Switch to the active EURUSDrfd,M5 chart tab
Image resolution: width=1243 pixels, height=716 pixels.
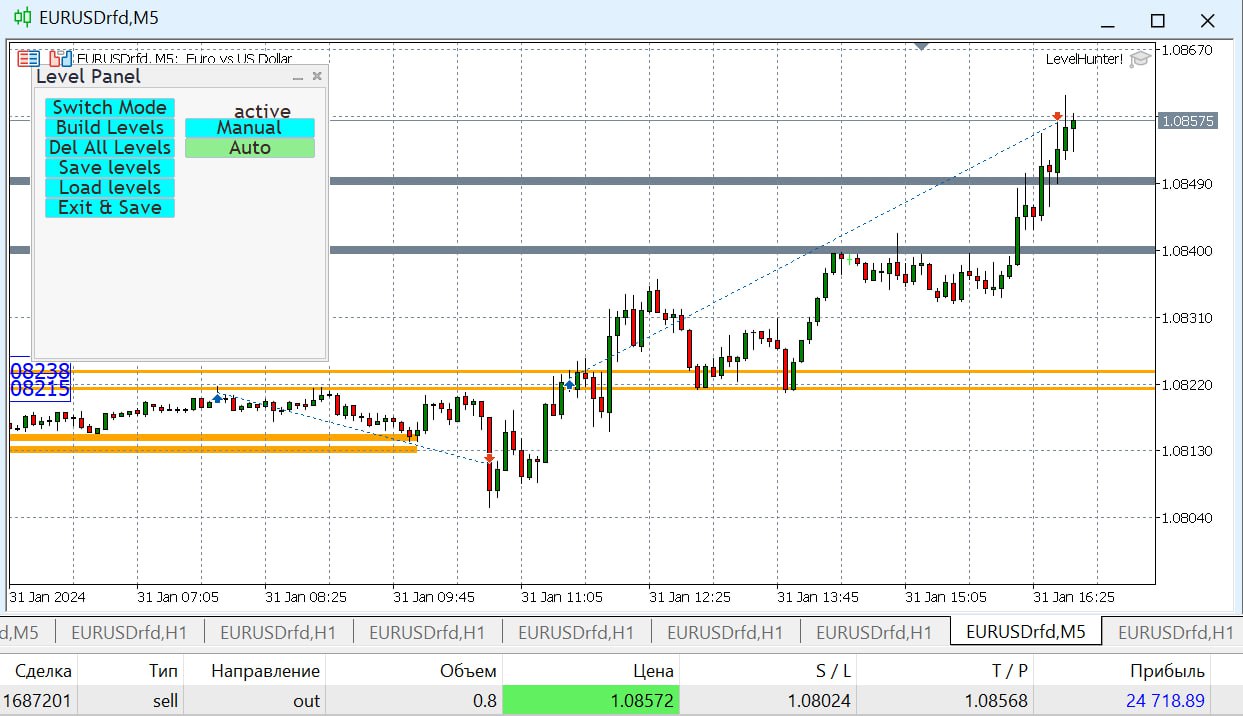pos(1026,632)
